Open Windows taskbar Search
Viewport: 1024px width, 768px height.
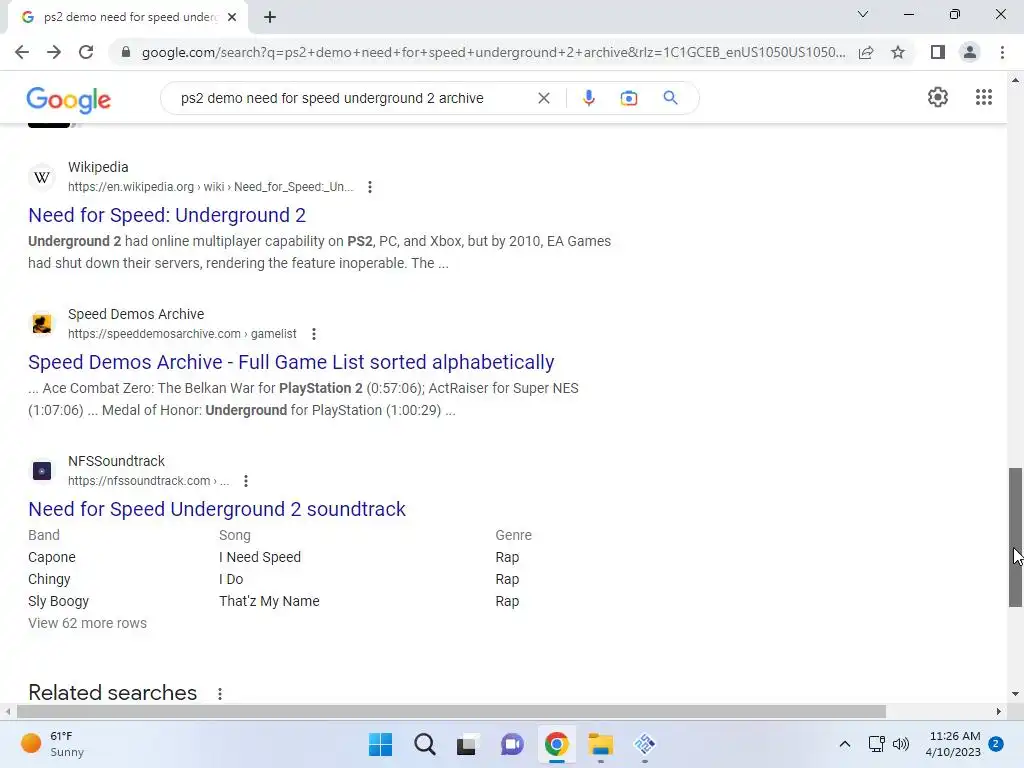tap(424, 744)
